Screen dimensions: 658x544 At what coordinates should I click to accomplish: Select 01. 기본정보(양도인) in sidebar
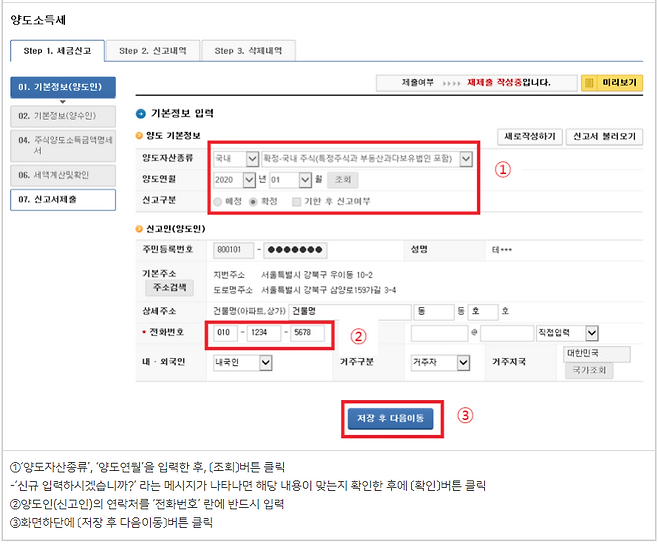pos(66,87)
